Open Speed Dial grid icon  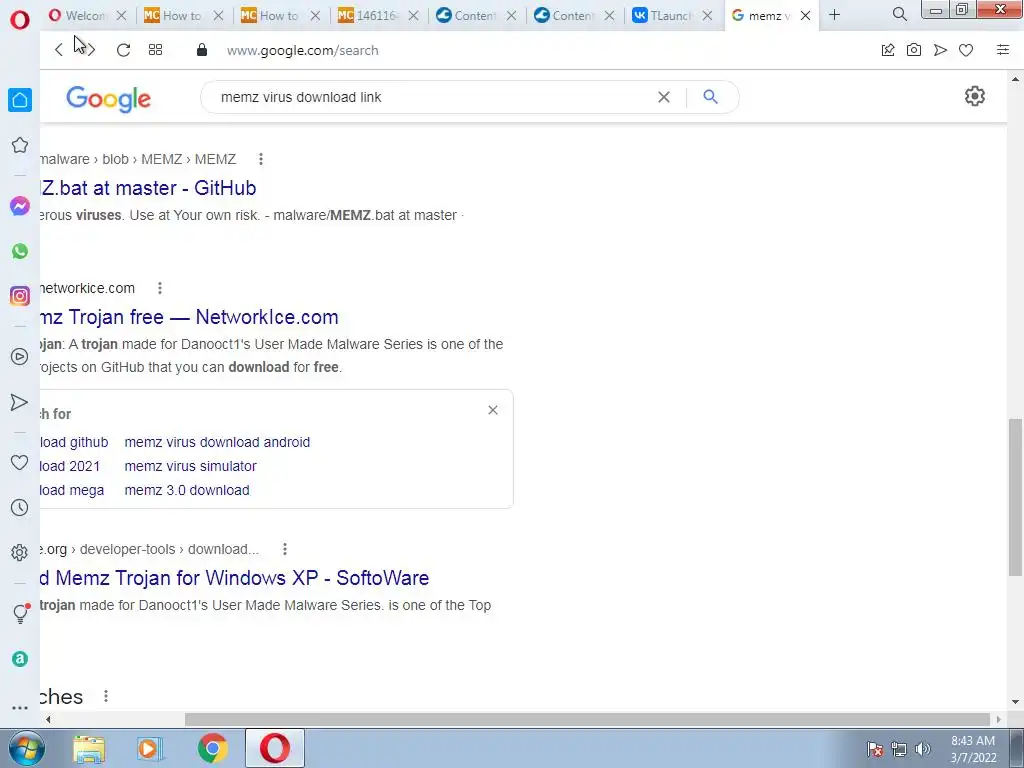[x=155, y=50]
